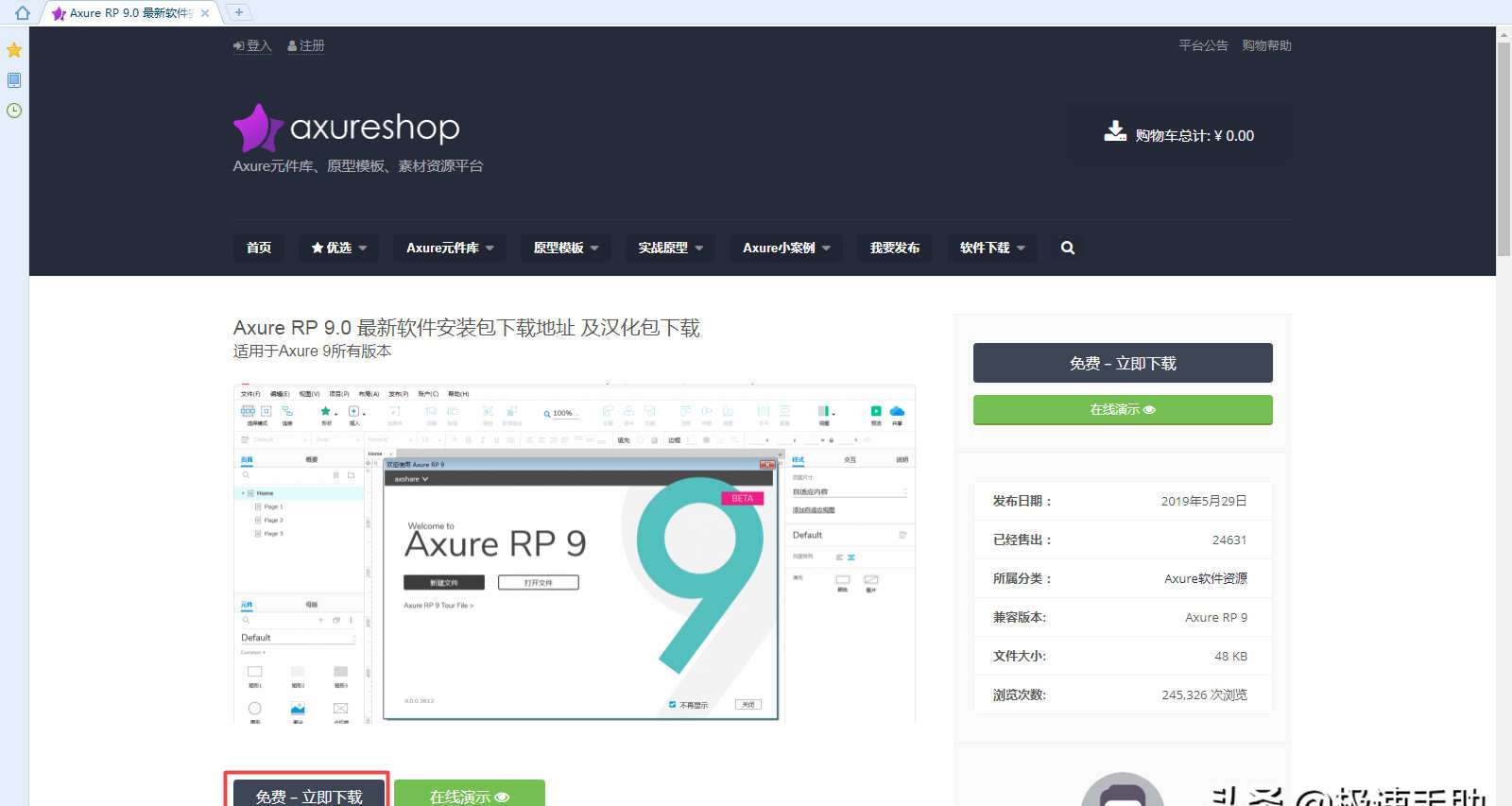Viewport: 1512px width, 806px height.
Task: Open the shopping cart total button
Action: tap(1179, 135)
